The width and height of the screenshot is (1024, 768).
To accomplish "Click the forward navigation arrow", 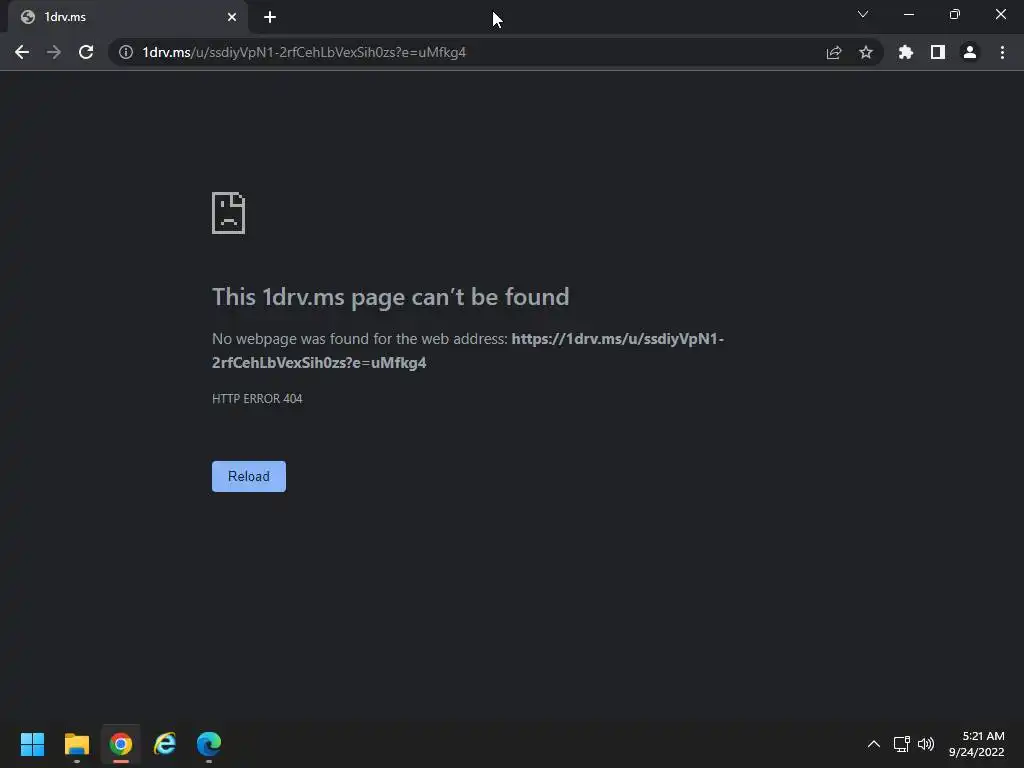I will click(54, 52).
